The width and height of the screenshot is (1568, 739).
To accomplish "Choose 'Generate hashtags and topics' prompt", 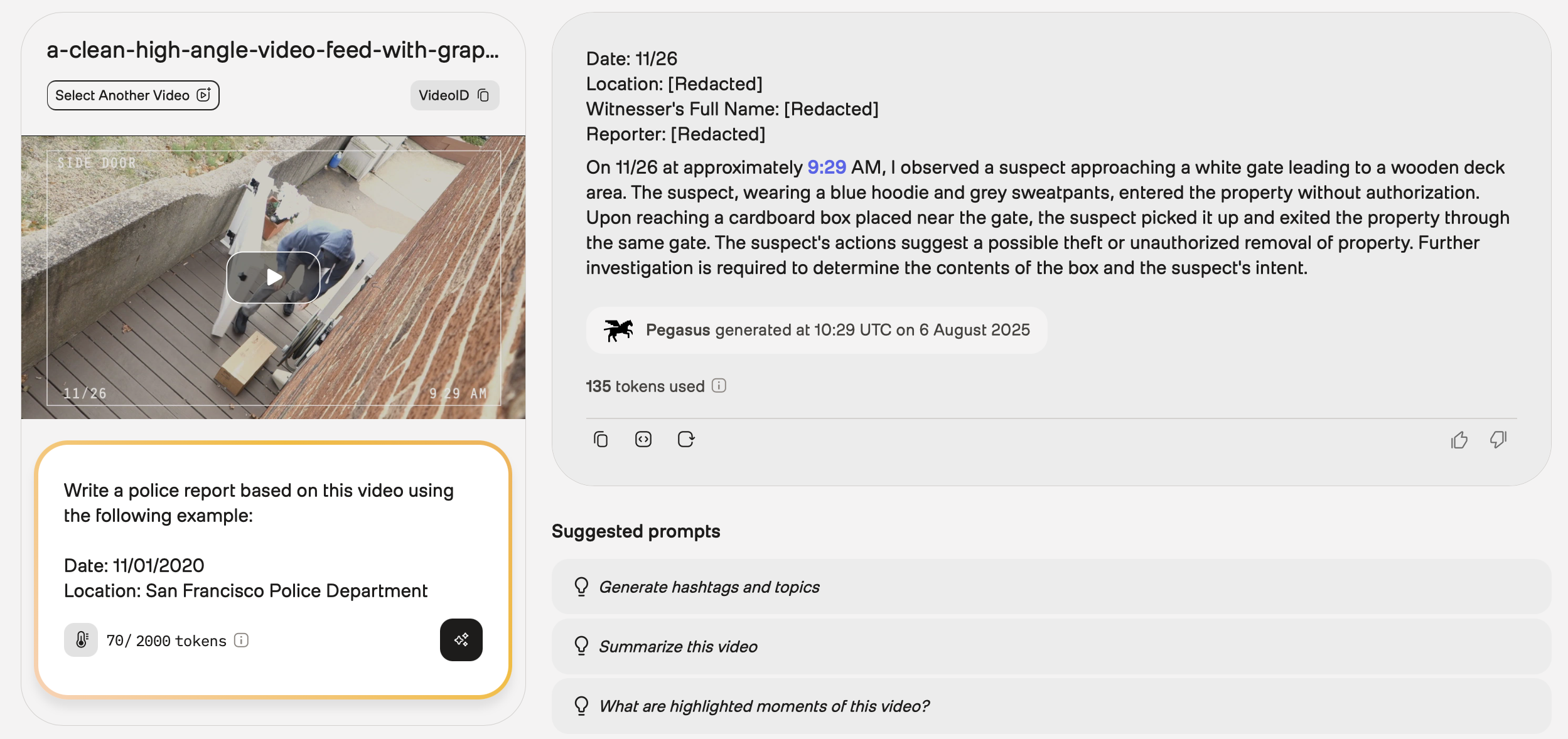I will pyautogui.click(x=709, y=587).
